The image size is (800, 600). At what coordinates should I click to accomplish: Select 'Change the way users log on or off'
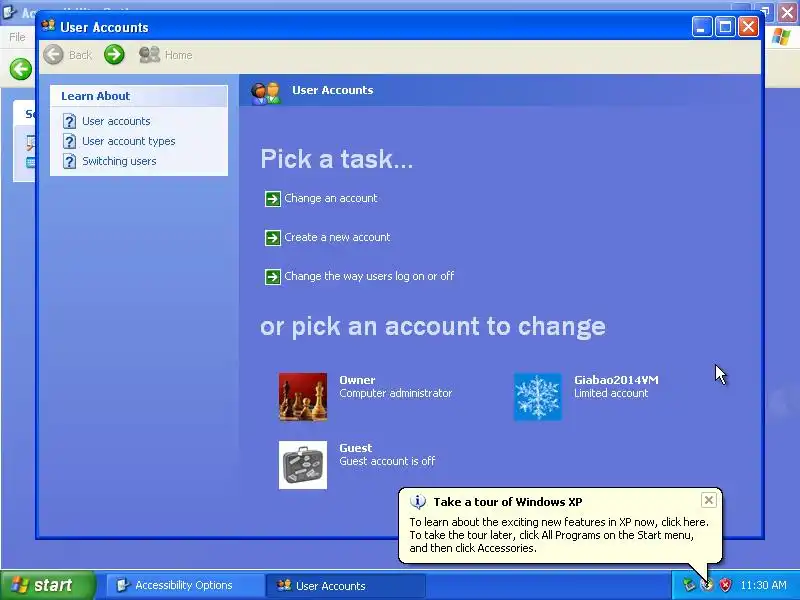369,276
